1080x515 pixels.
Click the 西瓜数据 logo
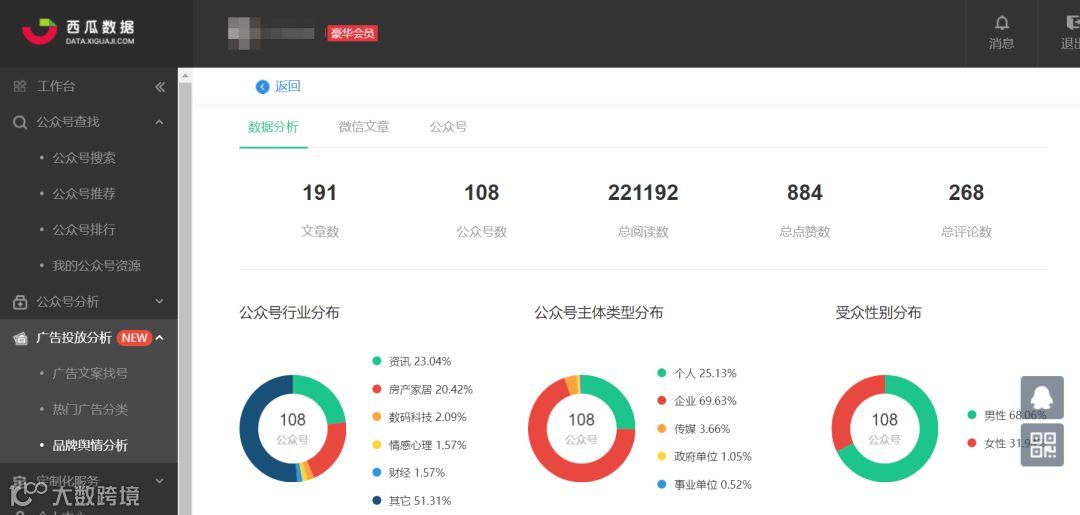pos(78,32)
